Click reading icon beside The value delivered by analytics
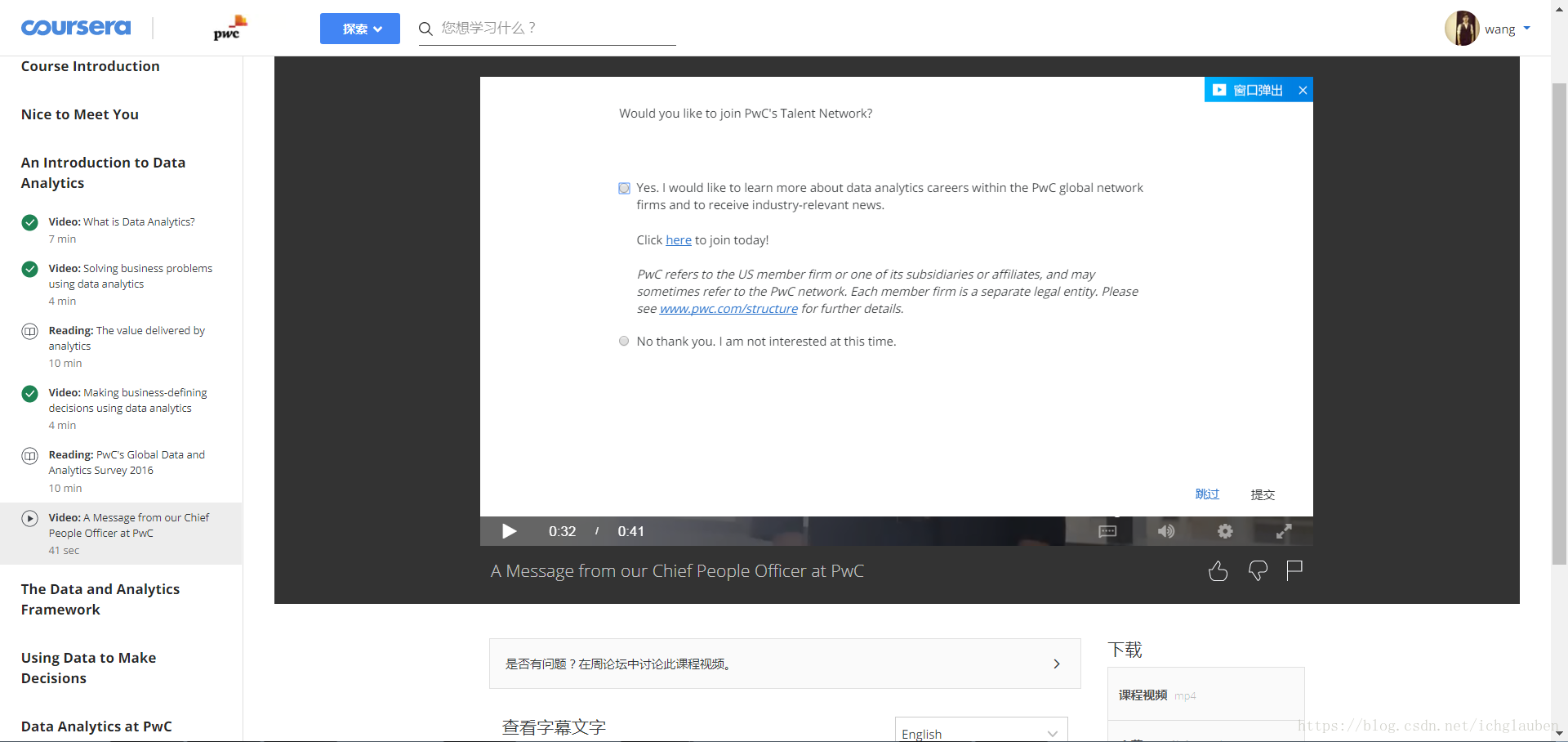This screenshot has width=1568, height=742. coord(29,331)
